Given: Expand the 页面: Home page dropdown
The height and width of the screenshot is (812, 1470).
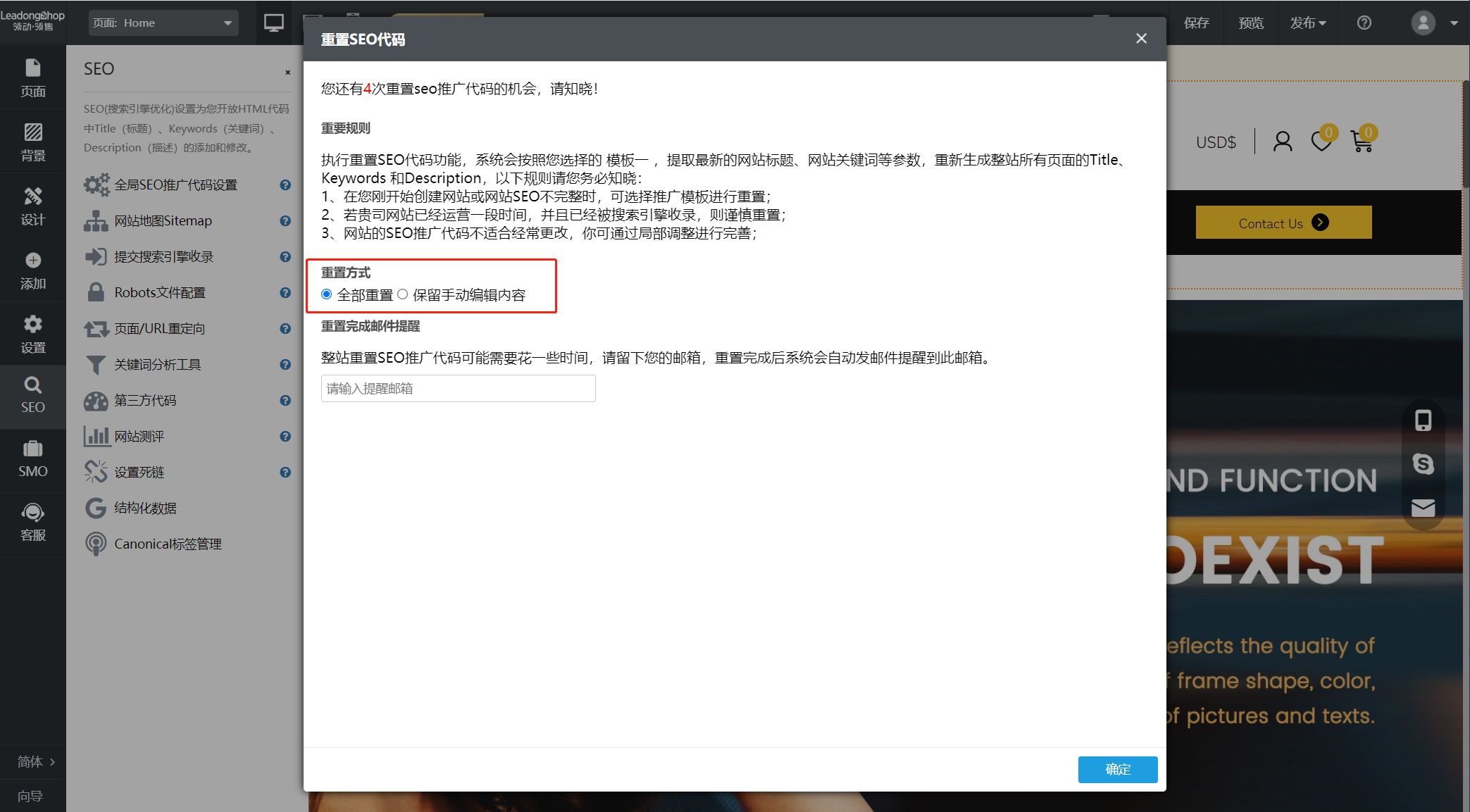Looking at the screenshot, I should coord(163,23).
